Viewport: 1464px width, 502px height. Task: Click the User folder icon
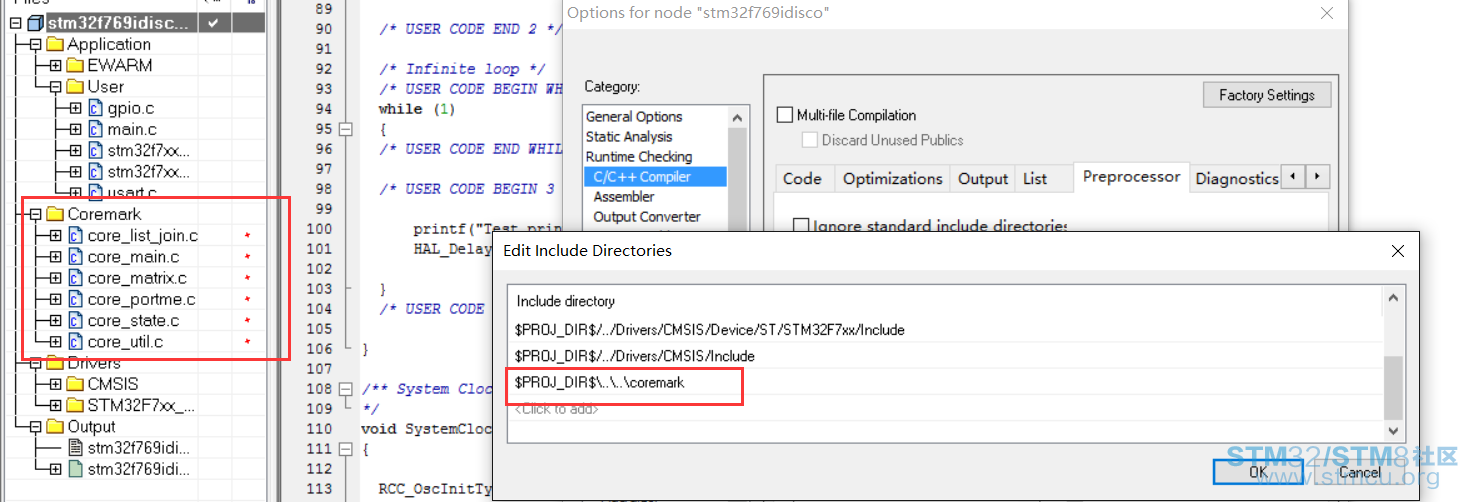click(x=75, y=86)
